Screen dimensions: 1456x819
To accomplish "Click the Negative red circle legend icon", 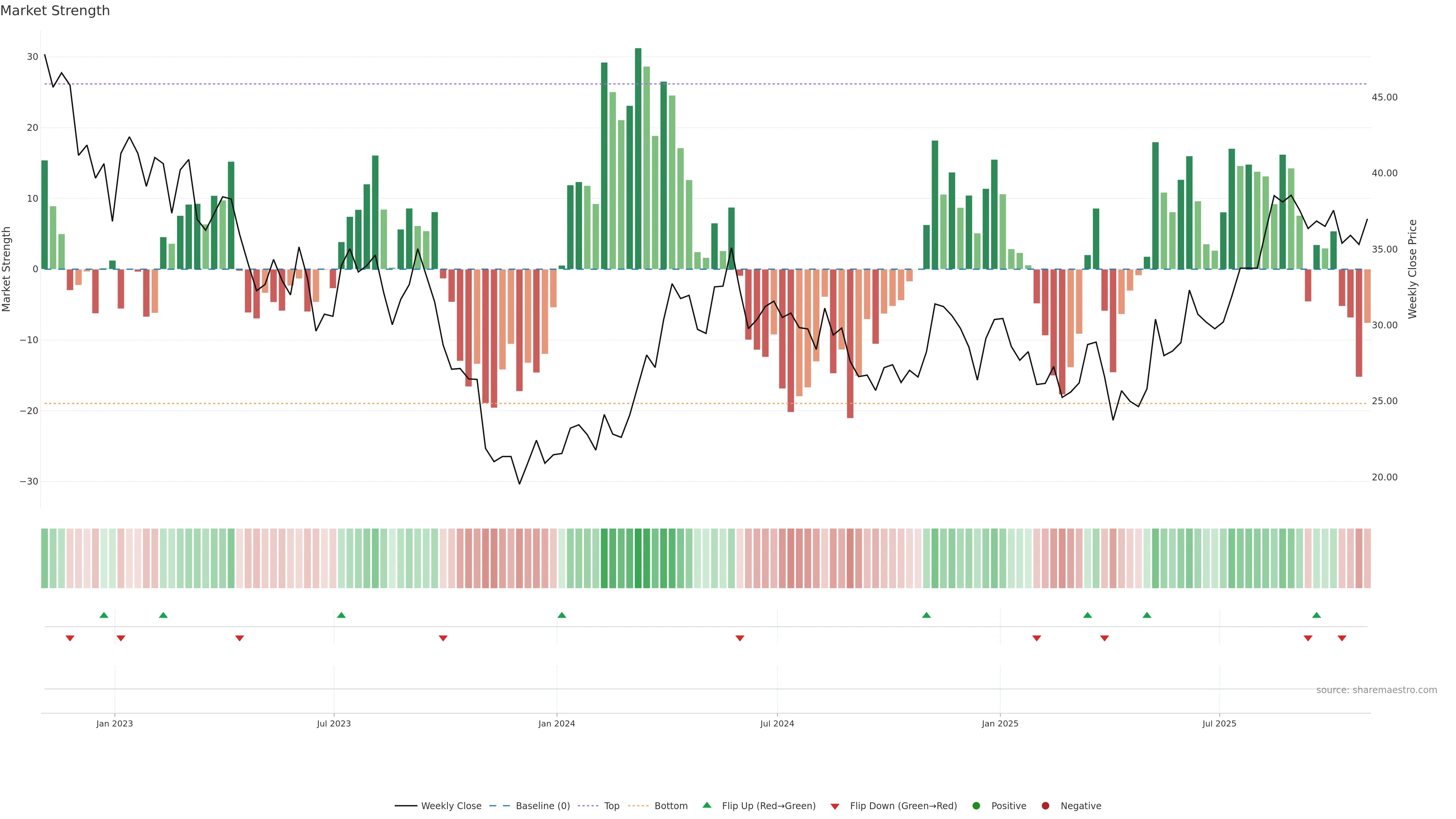I will point(1045,805).
